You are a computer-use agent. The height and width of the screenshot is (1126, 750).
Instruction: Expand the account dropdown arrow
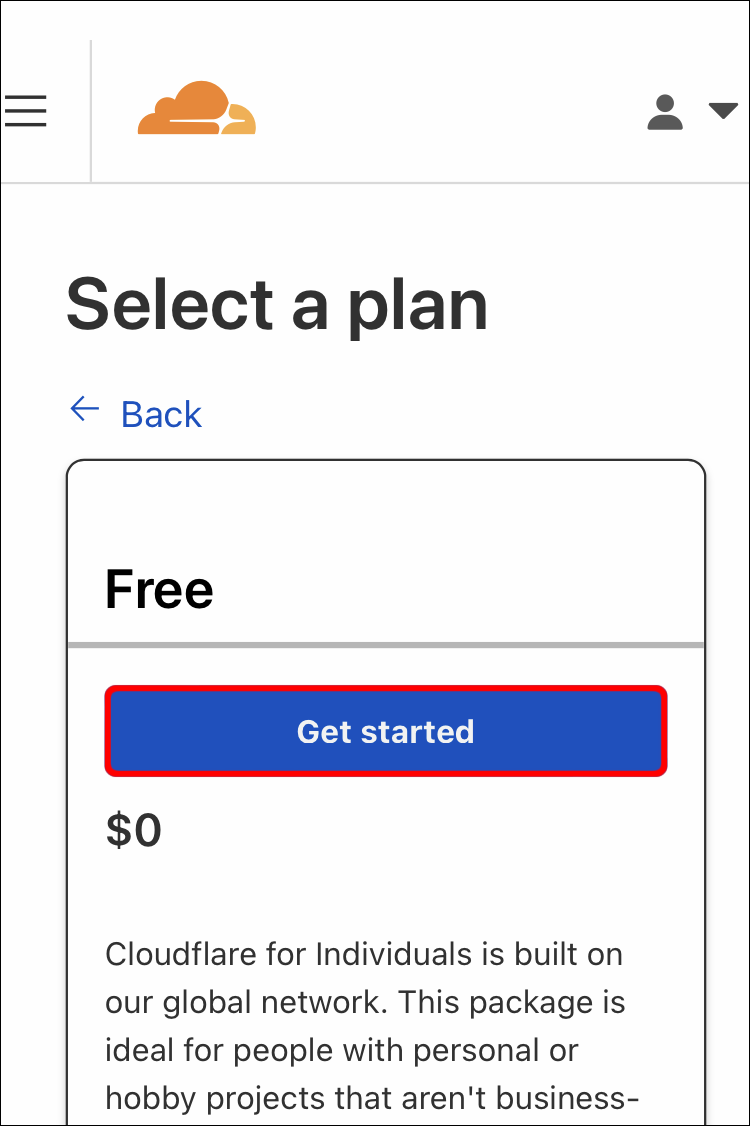tap(722, 111)
